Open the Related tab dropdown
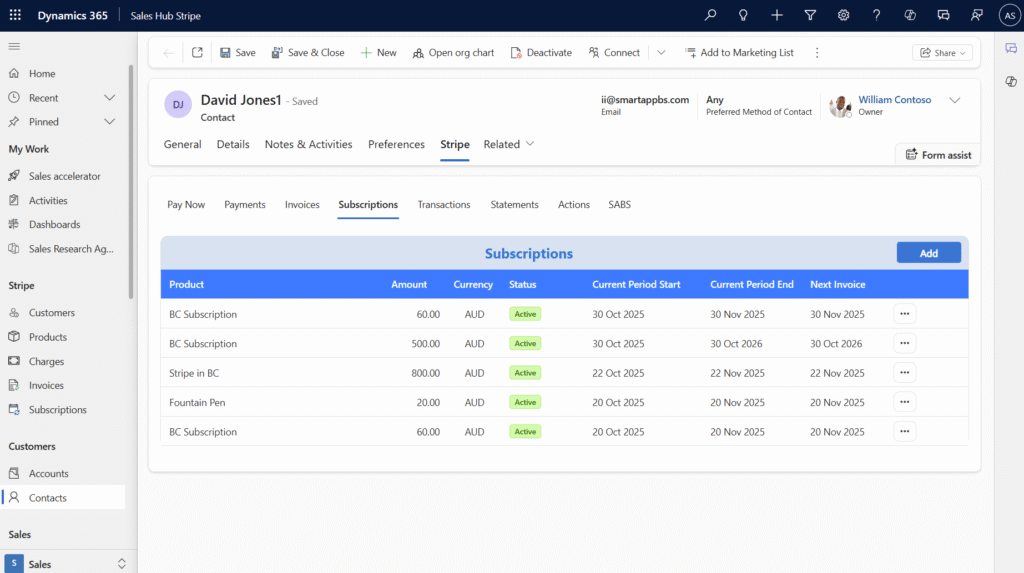Screen dimensions: 1024x573 [x=509, y=144]
